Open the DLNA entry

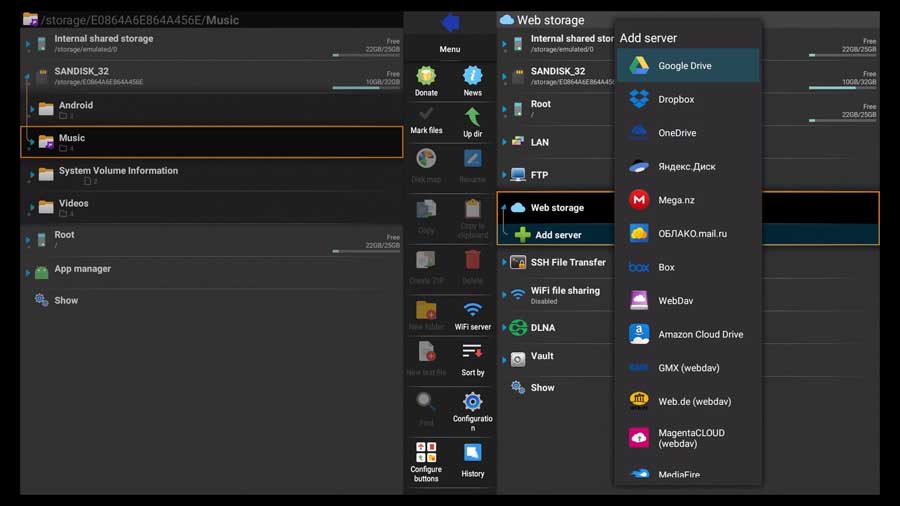[x=556, y=328]
